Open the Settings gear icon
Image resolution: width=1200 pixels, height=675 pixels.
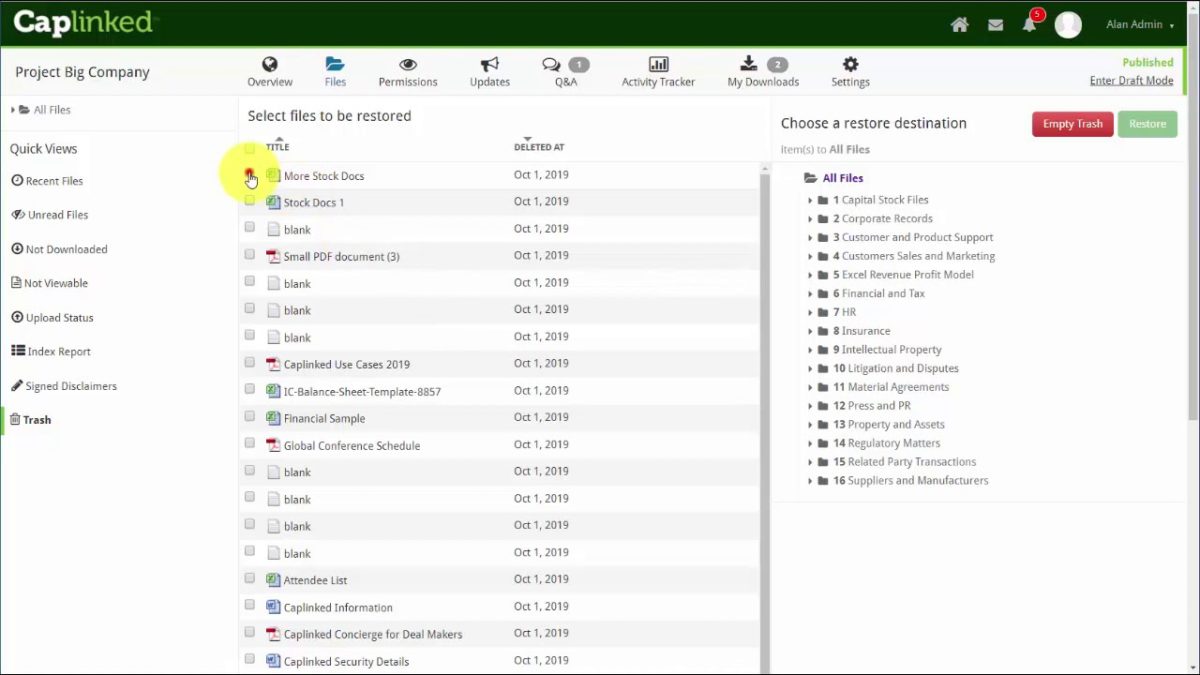coord(850,65)
